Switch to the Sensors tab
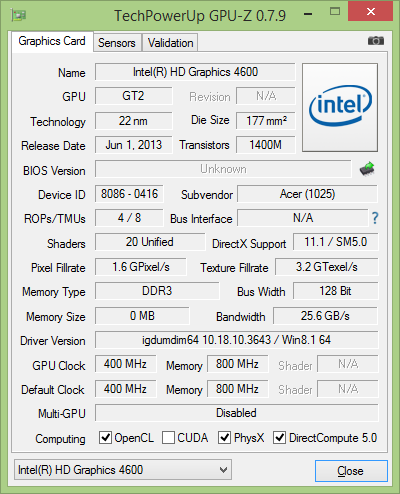 coord(117,43)
